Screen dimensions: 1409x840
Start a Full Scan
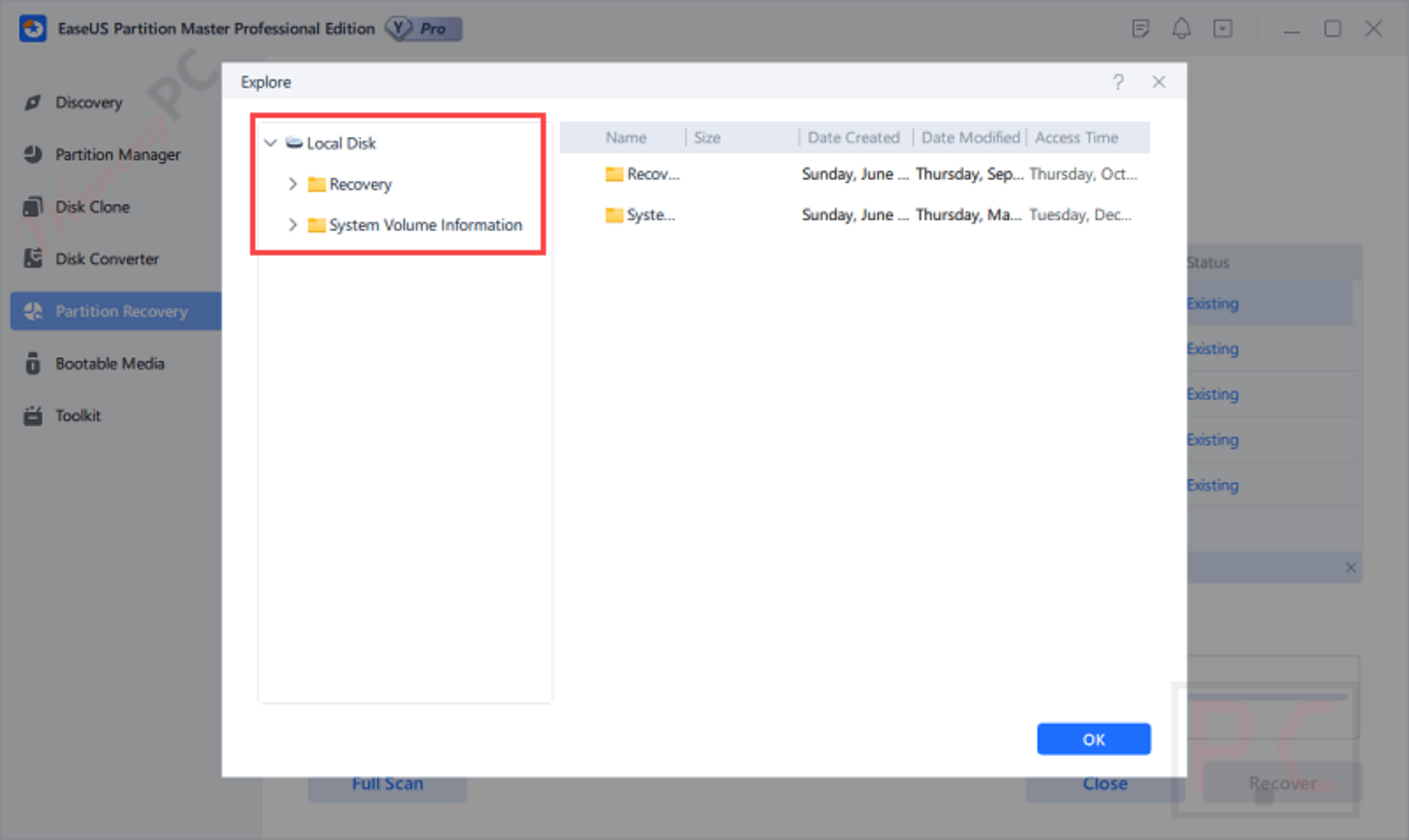pyautogui.click(x=387, y=783)
